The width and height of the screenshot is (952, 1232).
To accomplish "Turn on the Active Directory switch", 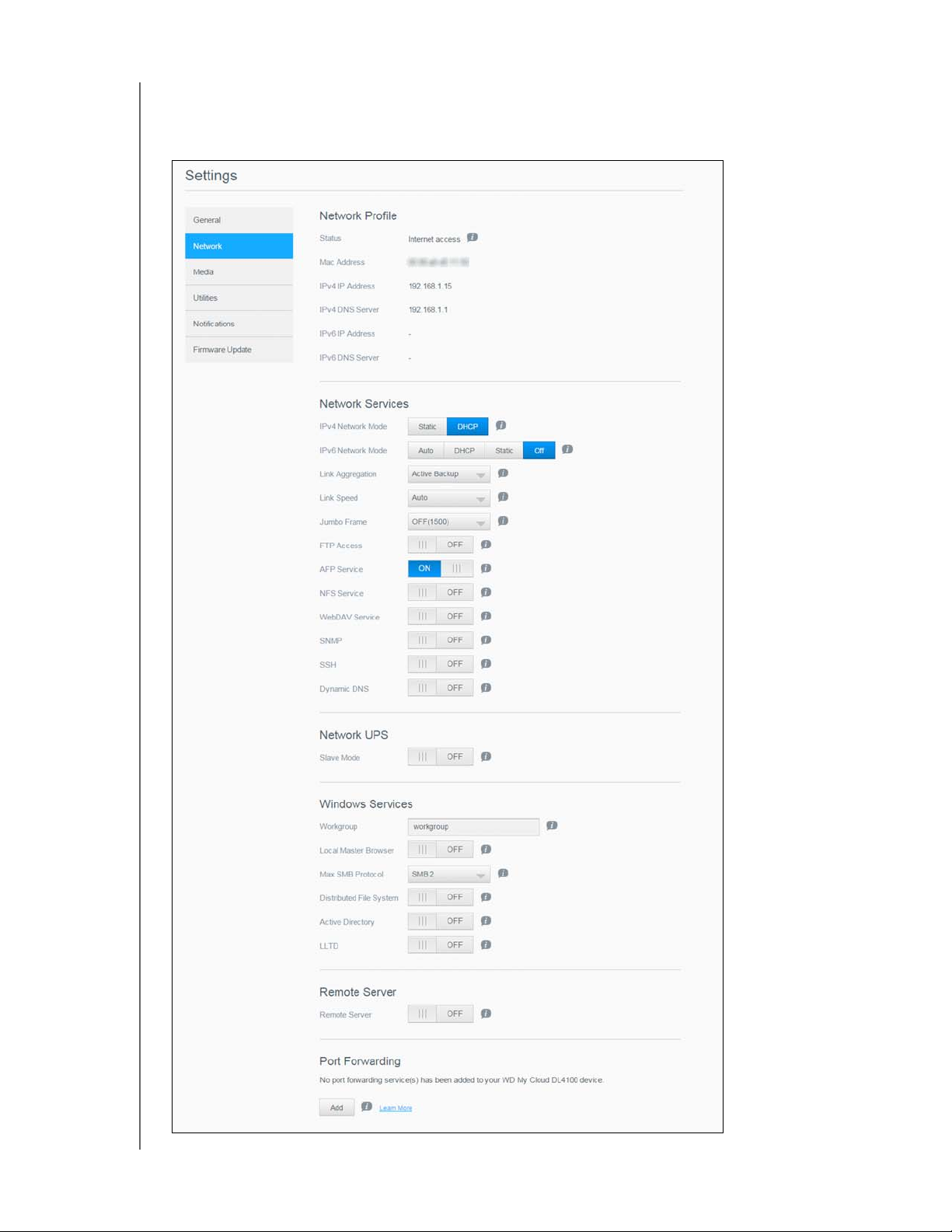I will click(441, 921).
